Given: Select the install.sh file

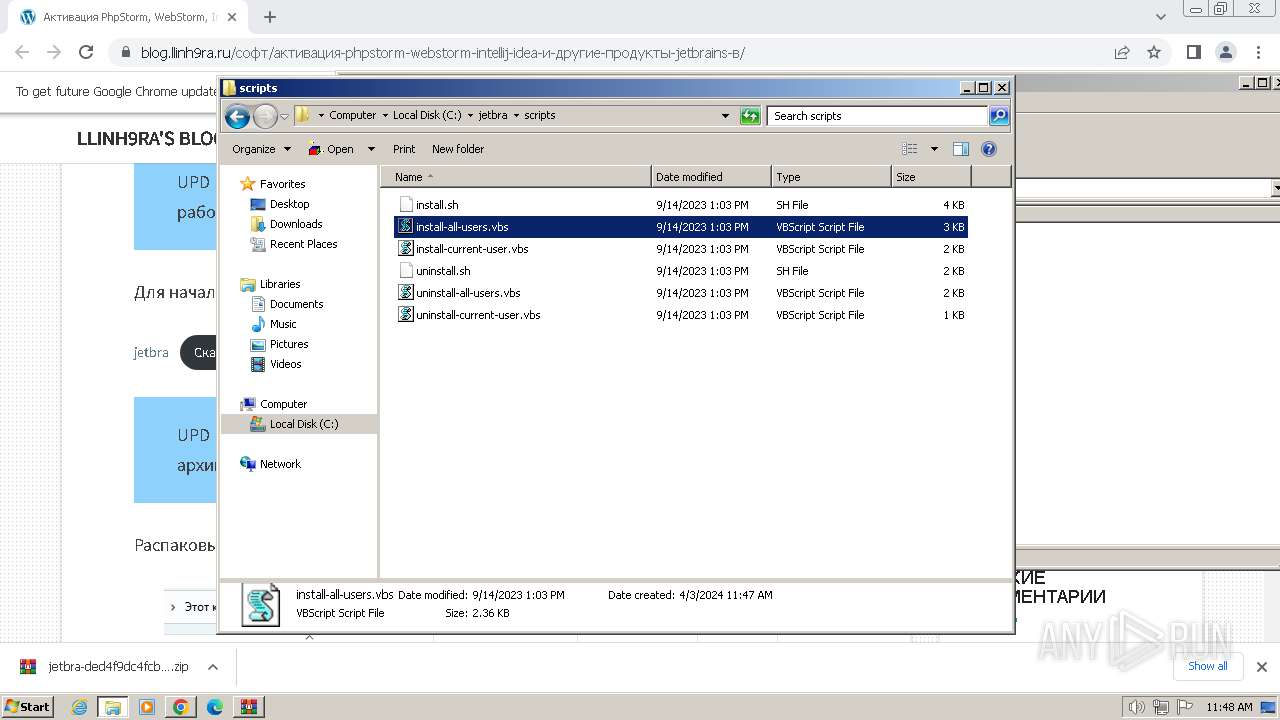Looking at the screenshot, I should [x=681, y=205].
